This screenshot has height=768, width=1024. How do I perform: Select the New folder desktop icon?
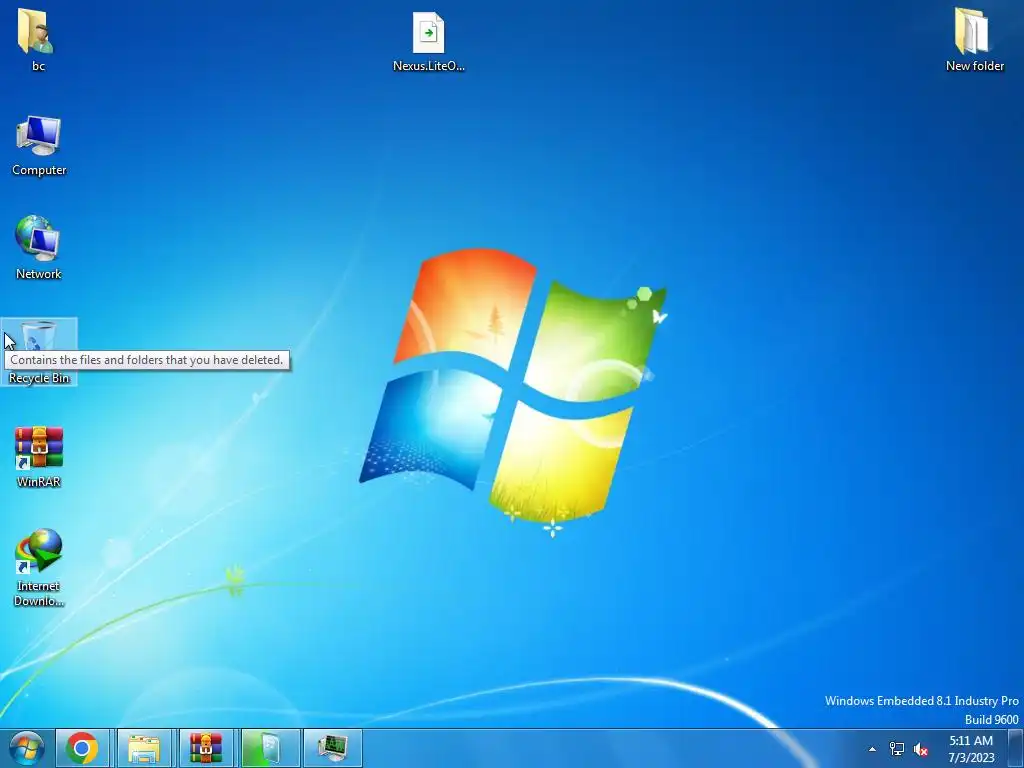click(971, 31)
